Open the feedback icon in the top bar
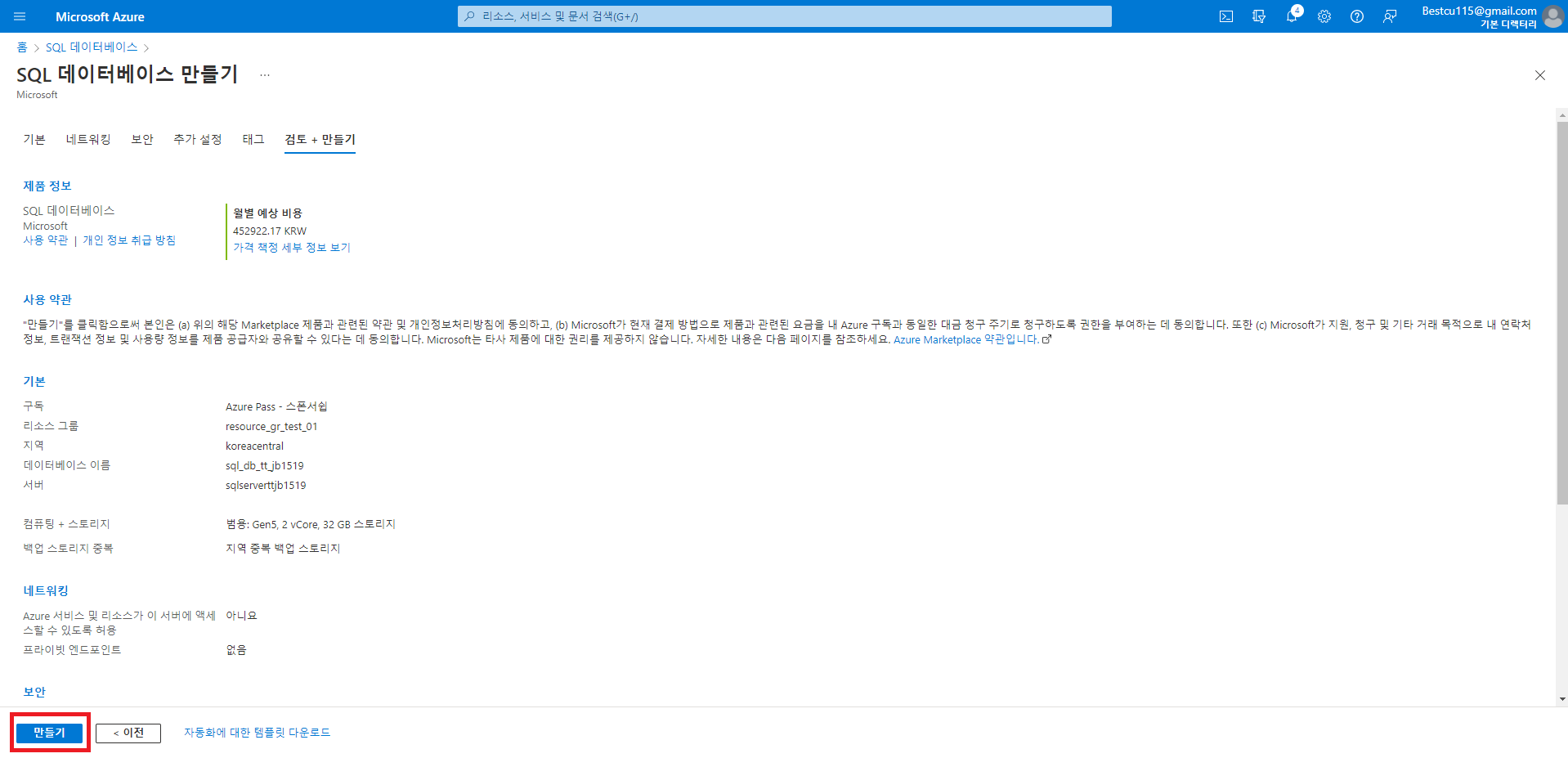Screen dimensions: 1568x758 pyautogui.click(x=1390, y=16)
